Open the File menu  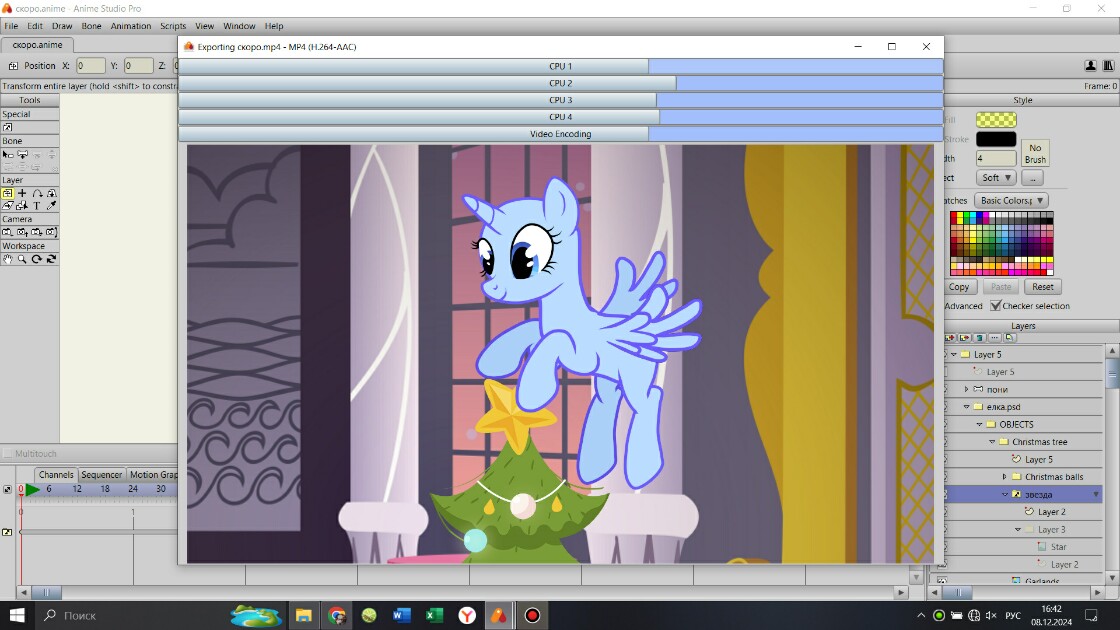point(11,26)
